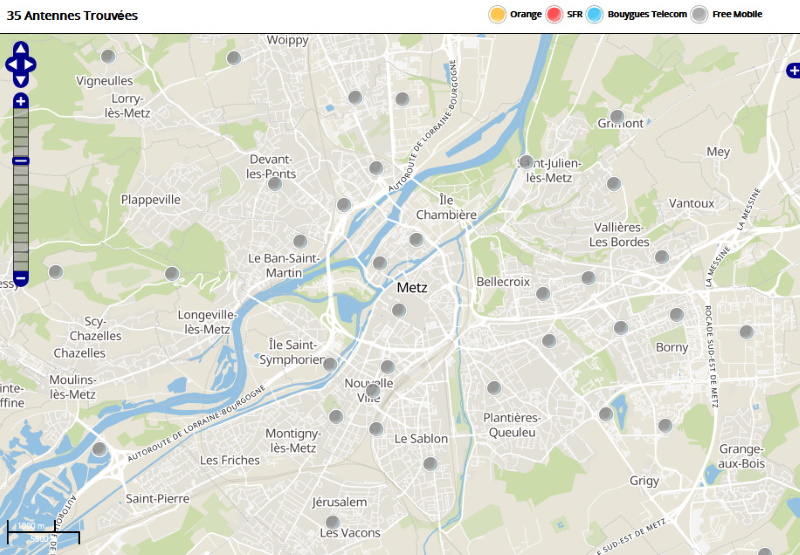Pan the map left with the arrow
The width and height of the screenshot is (800, 555).
[11, 64]
